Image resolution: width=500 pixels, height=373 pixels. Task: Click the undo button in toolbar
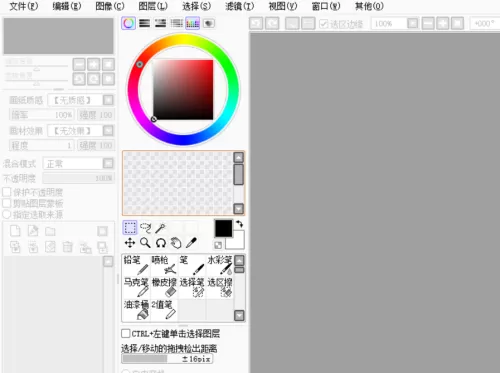256,24
